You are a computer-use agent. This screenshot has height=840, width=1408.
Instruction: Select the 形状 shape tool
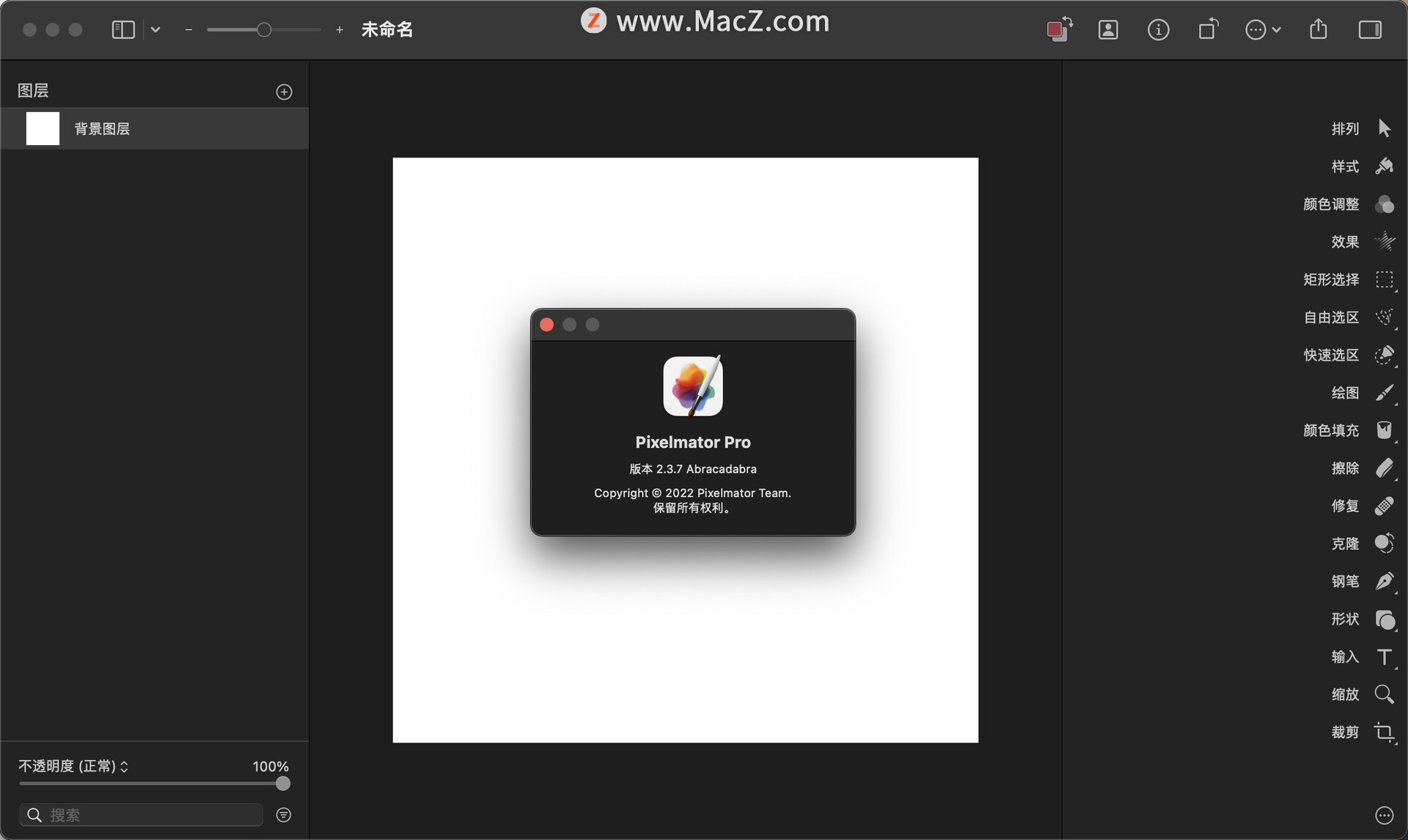(1384, 619)
